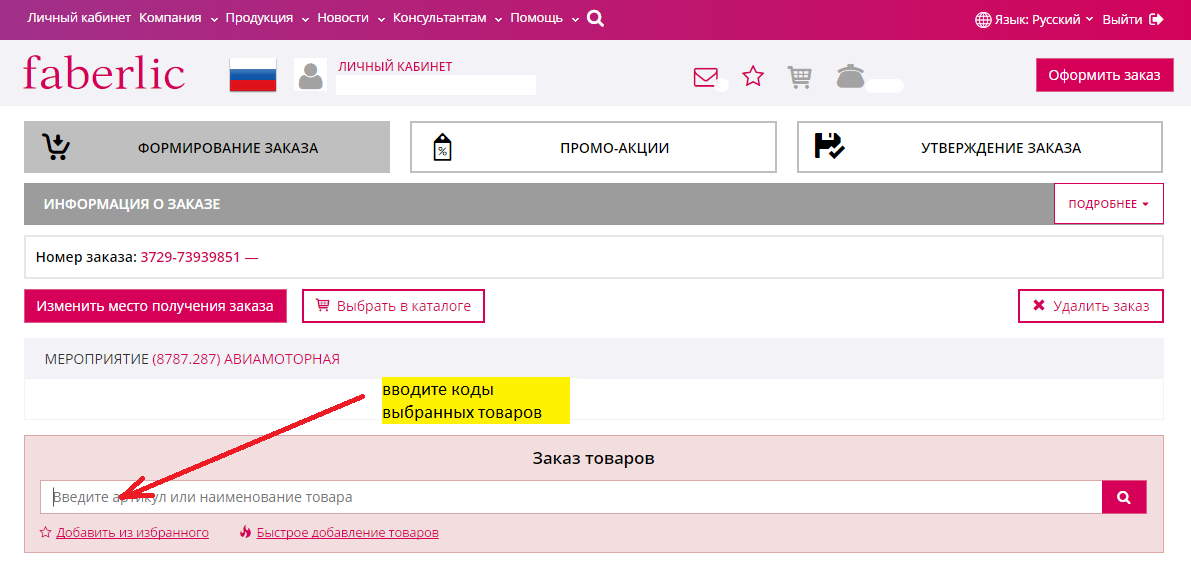This screenshot has width=1191, height=576.
Task: Open Личный кабинет in top menu
Action: (79, 18)
